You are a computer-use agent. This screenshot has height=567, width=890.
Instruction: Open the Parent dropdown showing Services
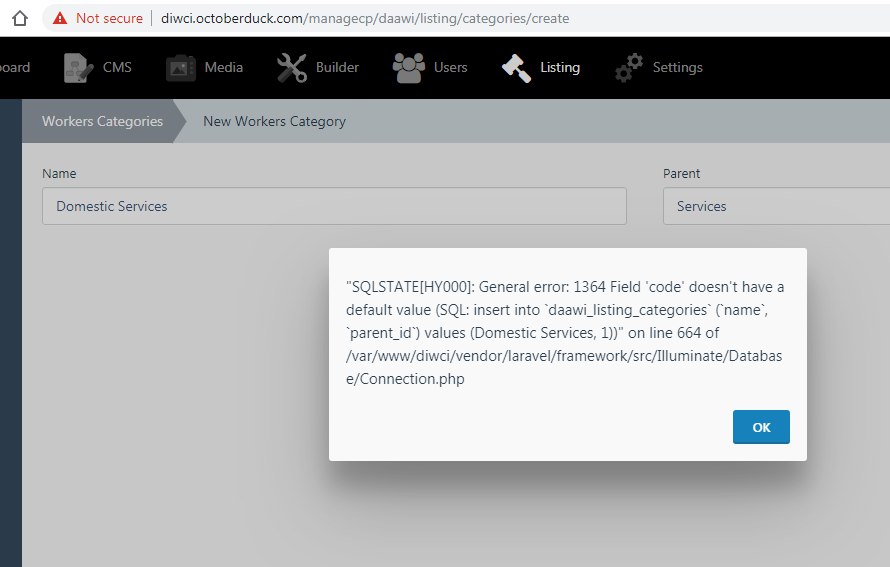(x=776, y=206)
